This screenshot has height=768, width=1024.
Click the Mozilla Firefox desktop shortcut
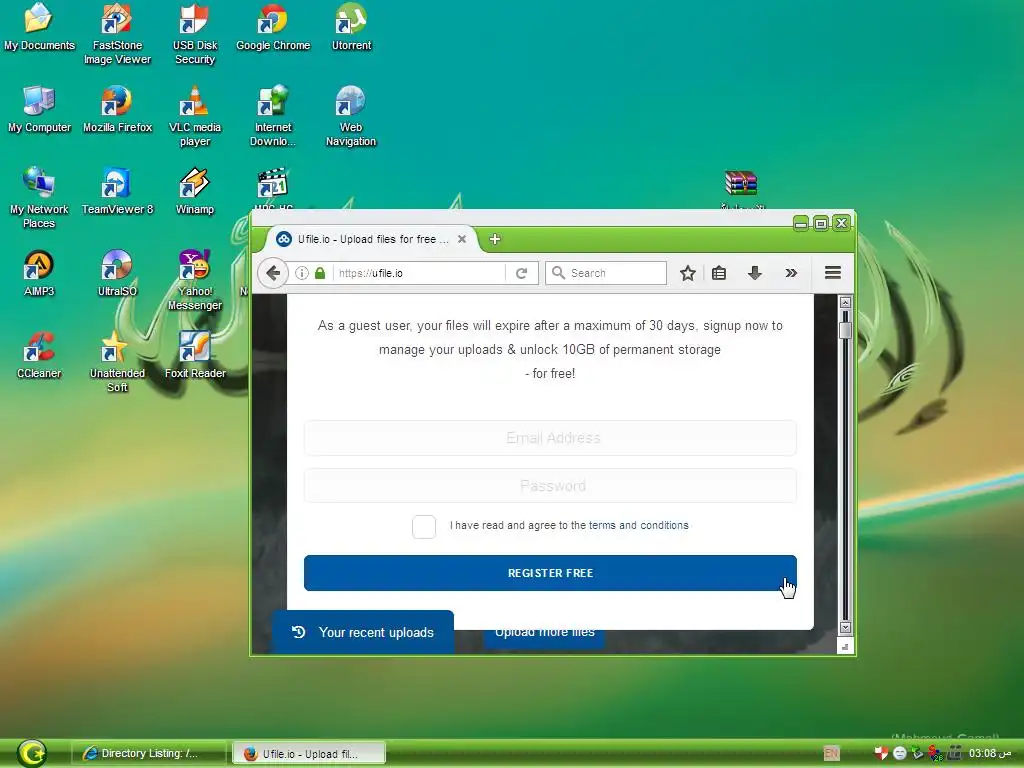click(x=117, y=109)
